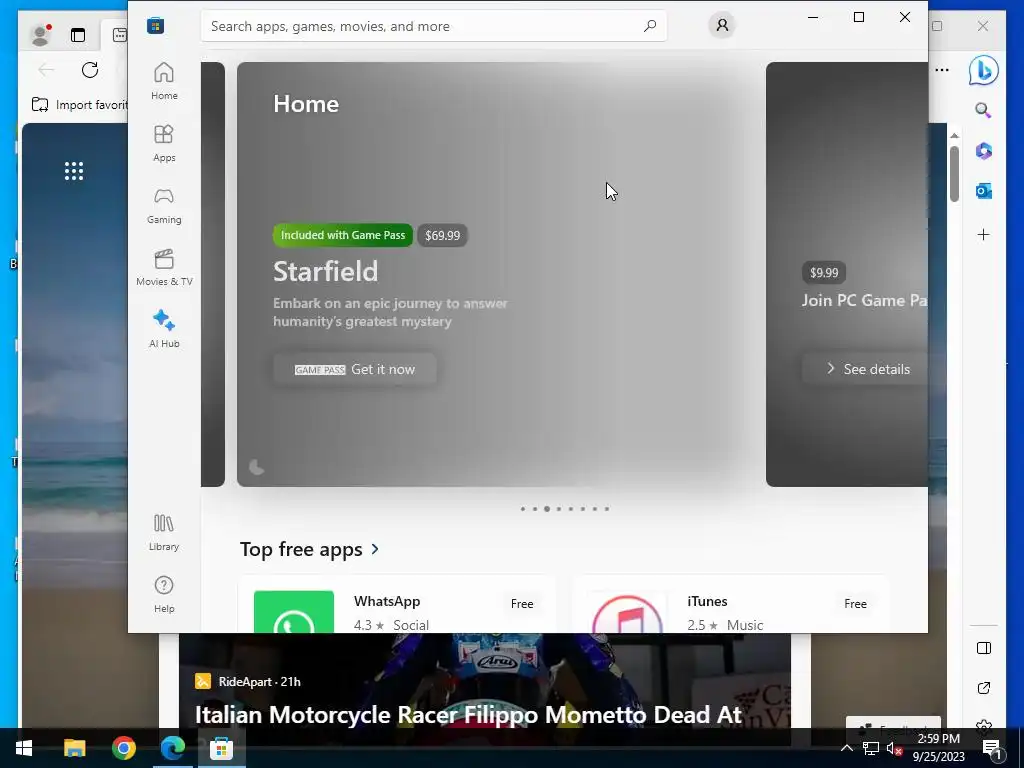The width and height of the screenshot is (1024, 768).
Task: Open the Store account profile icon
Action: pos(722,25)
